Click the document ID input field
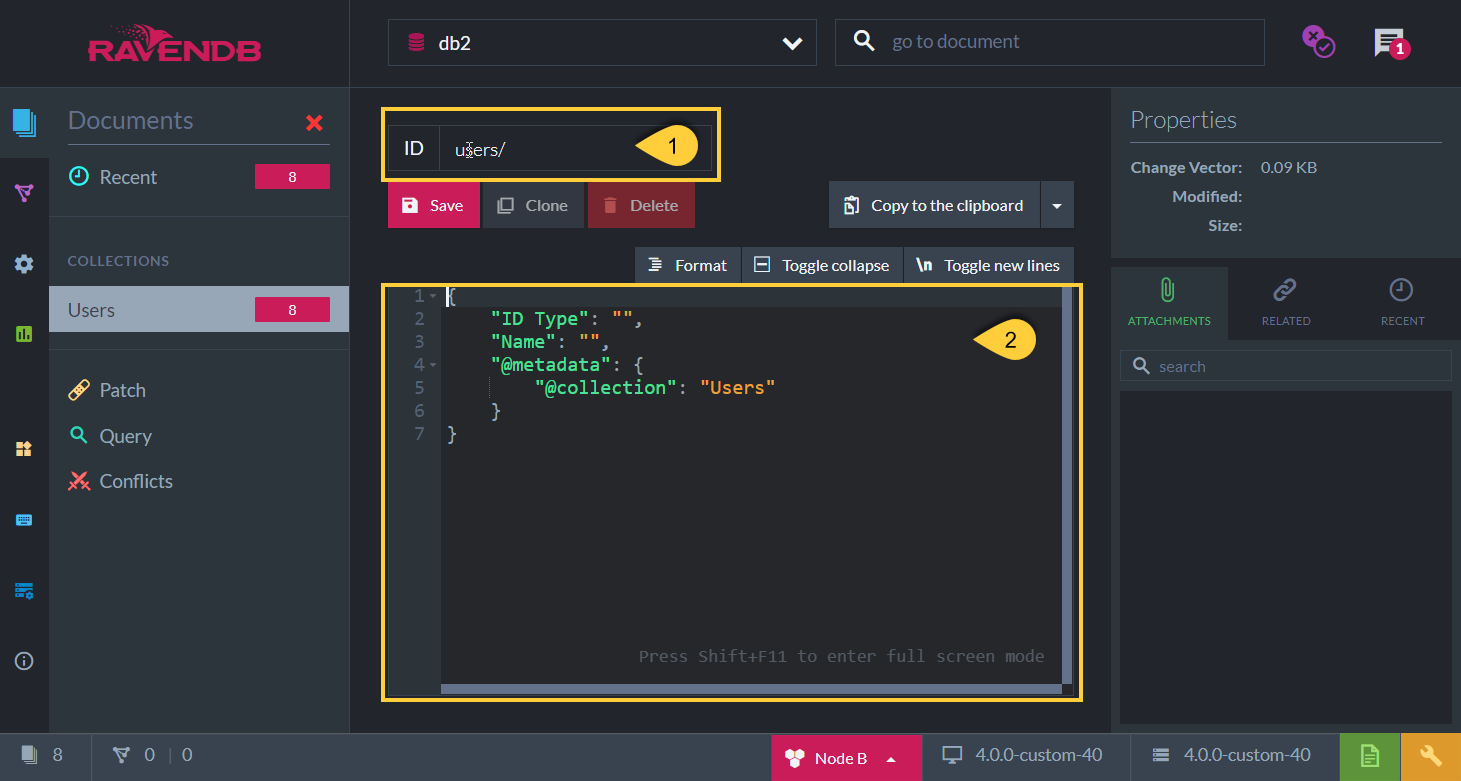The image size is (1461, 781). click(575, 149)
